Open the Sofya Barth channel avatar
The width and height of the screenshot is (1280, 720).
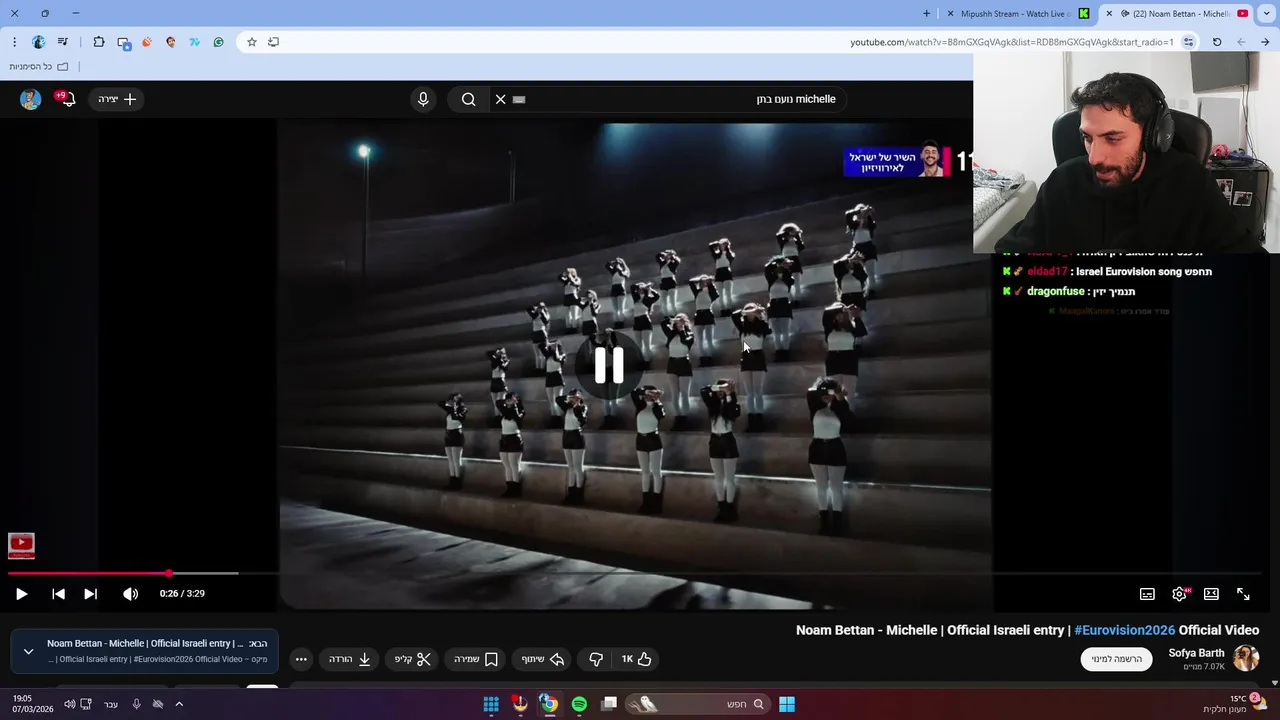[1246, 658]
